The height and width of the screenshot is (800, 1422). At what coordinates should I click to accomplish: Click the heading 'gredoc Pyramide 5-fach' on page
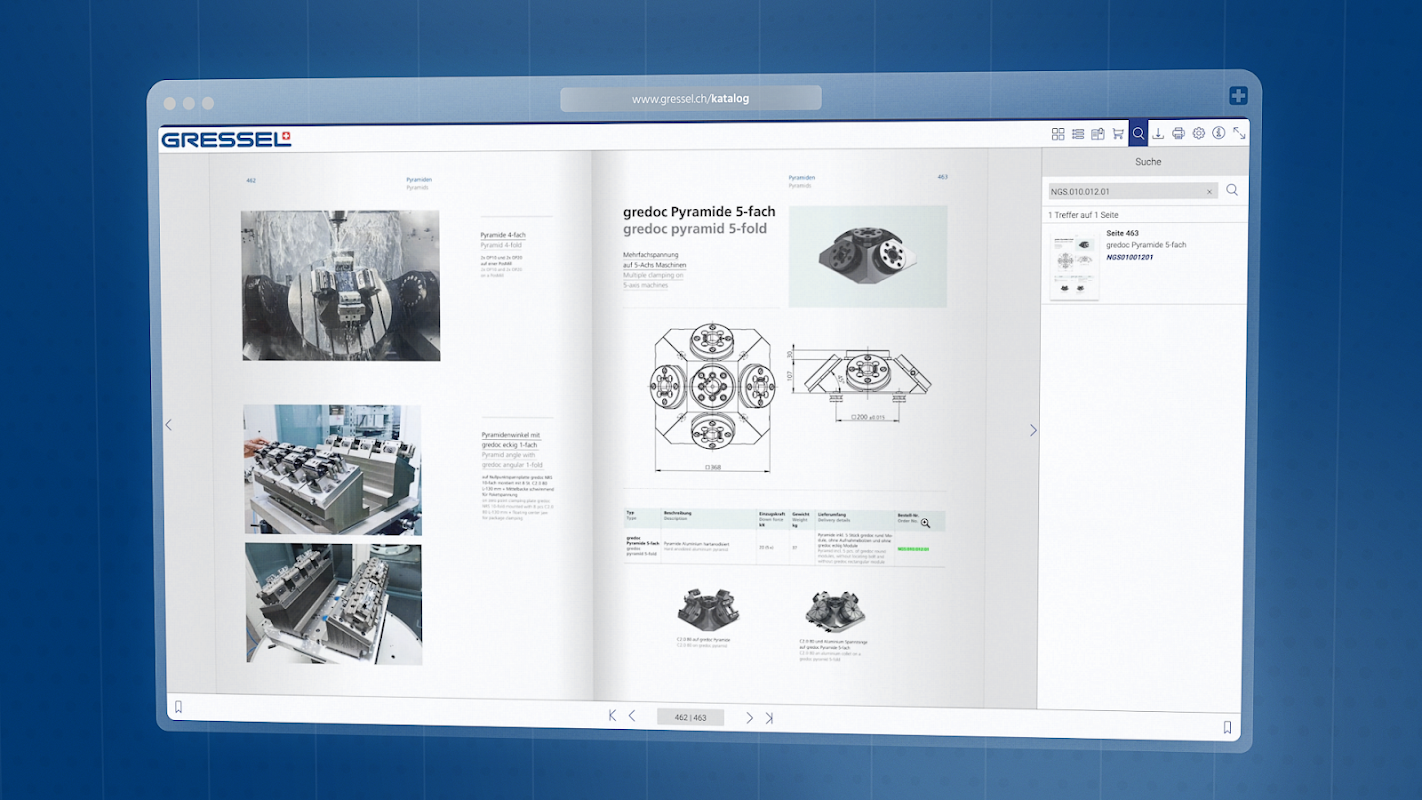point(699,212)
